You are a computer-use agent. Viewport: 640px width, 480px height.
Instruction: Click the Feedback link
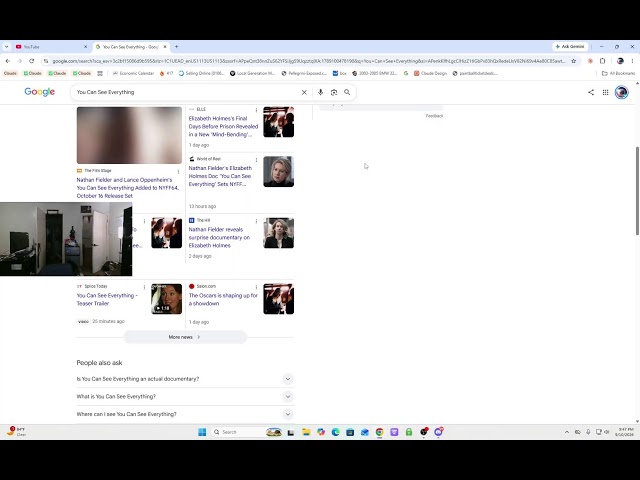(434, 116)
